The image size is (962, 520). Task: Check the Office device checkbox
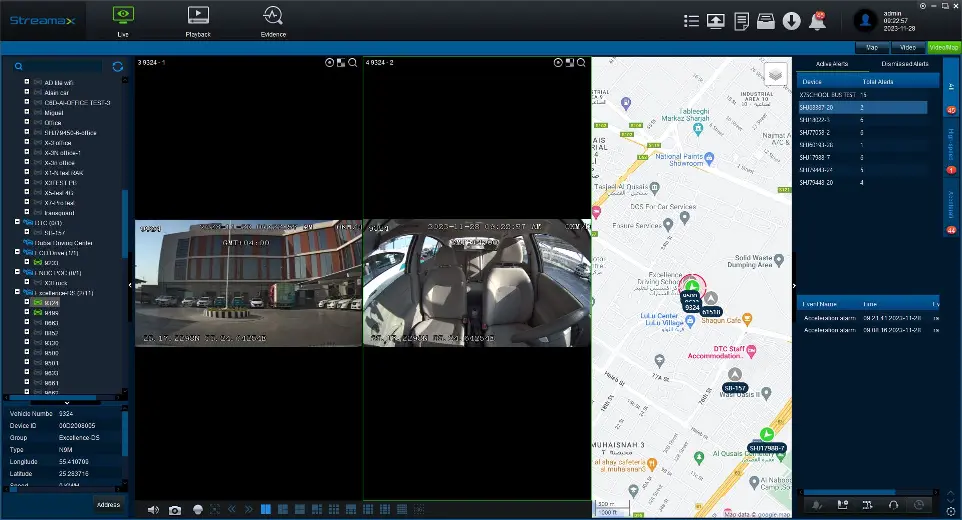pyautogui.click(x=28, y=122)
